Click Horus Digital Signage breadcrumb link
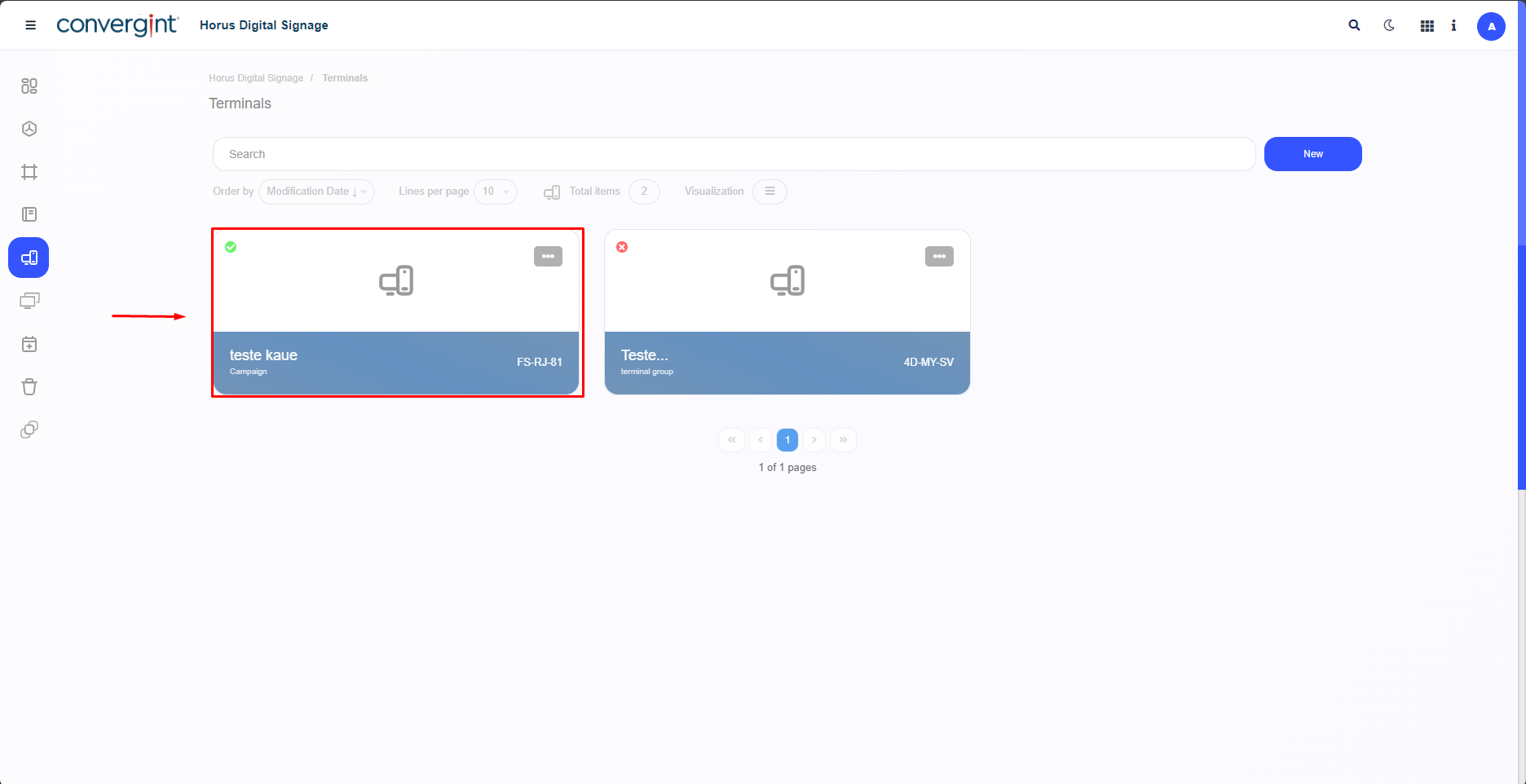 click(255, 78)
